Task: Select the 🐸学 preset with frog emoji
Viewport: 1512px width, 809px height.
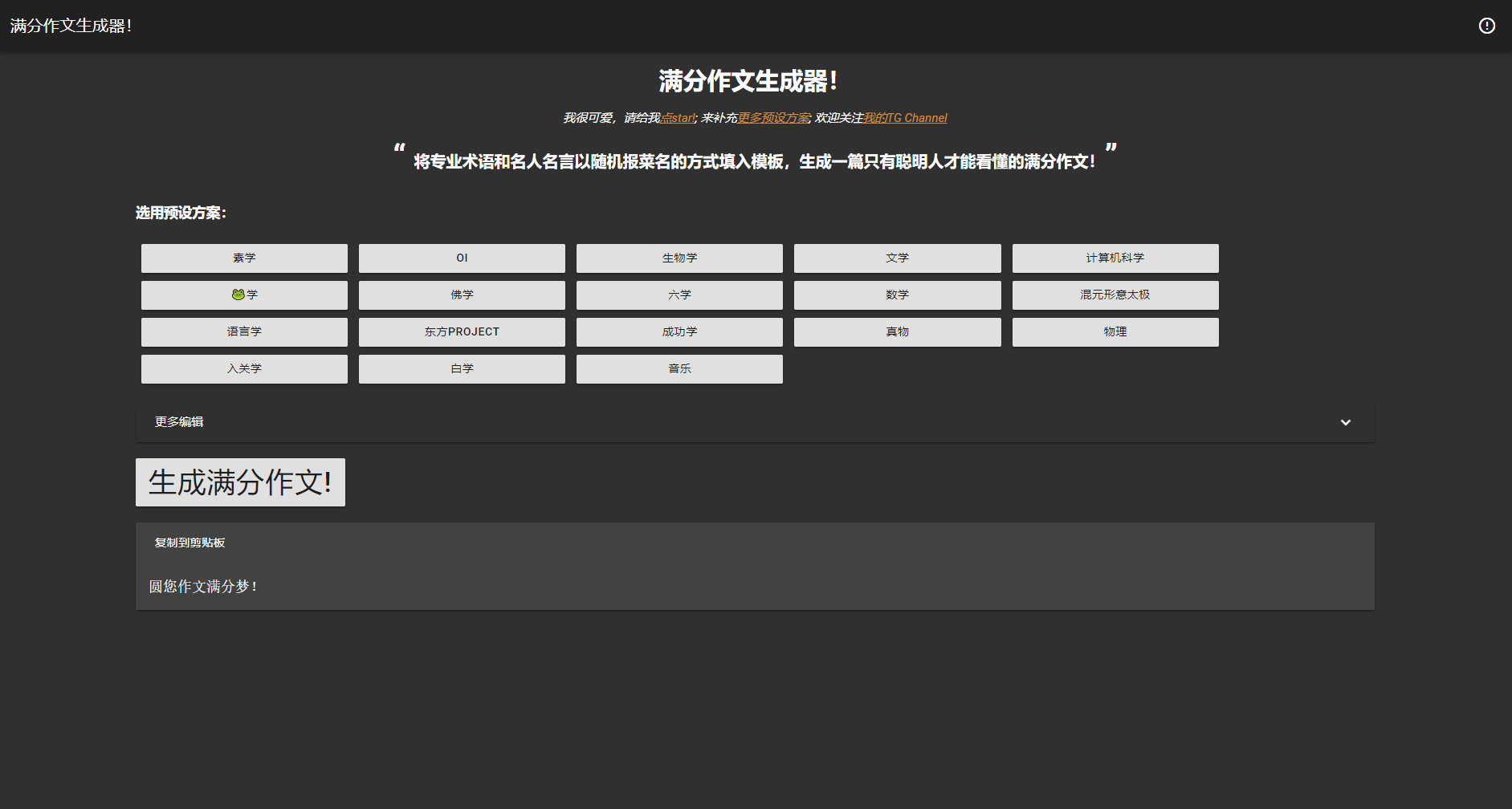Action: [244, 295]
